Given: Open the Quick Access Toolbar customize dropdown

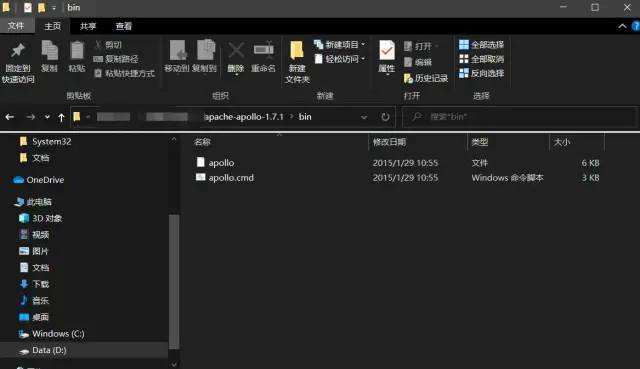Looking at the screenshot, I should (54, 8).
